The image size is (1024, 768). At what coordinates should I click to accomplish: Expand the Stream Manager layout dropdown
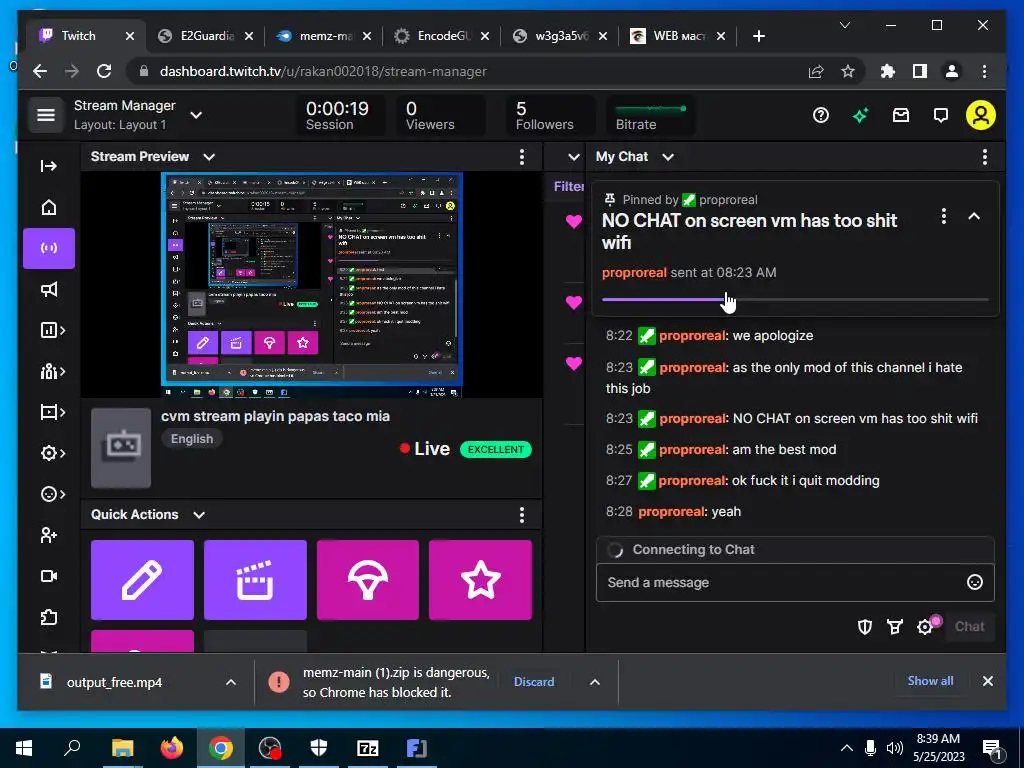196,115
